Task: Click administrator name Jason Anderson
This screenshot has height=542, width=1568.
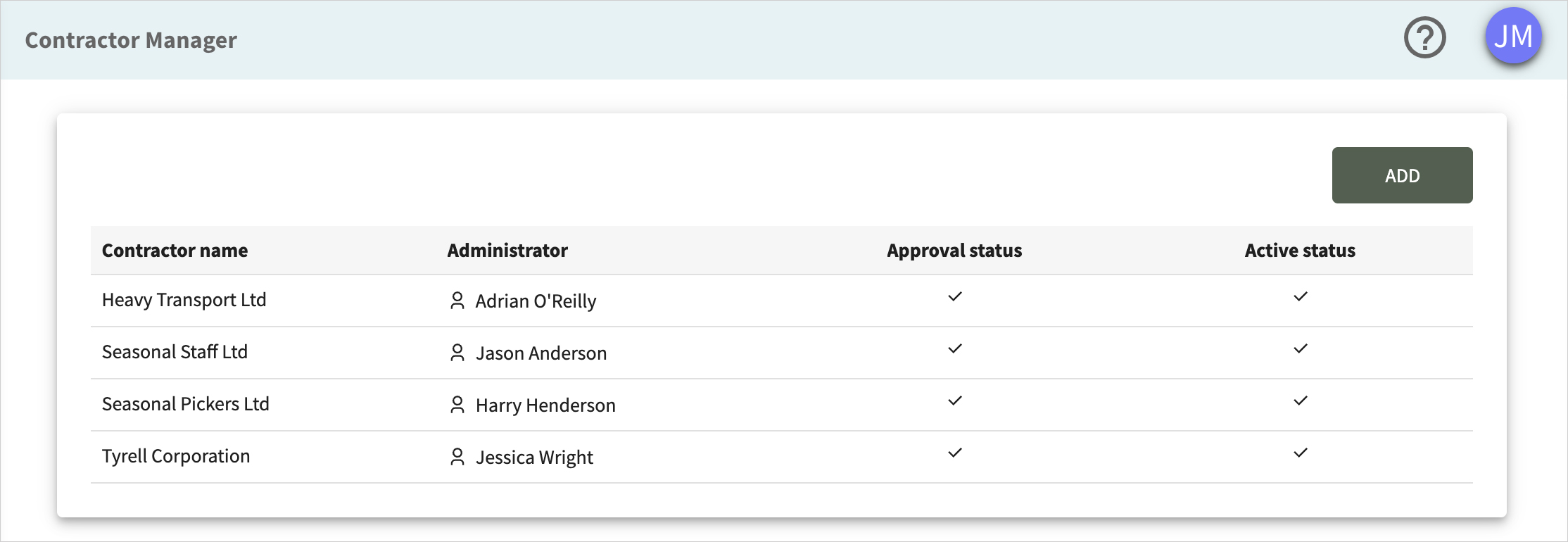Action: [541, 353]
